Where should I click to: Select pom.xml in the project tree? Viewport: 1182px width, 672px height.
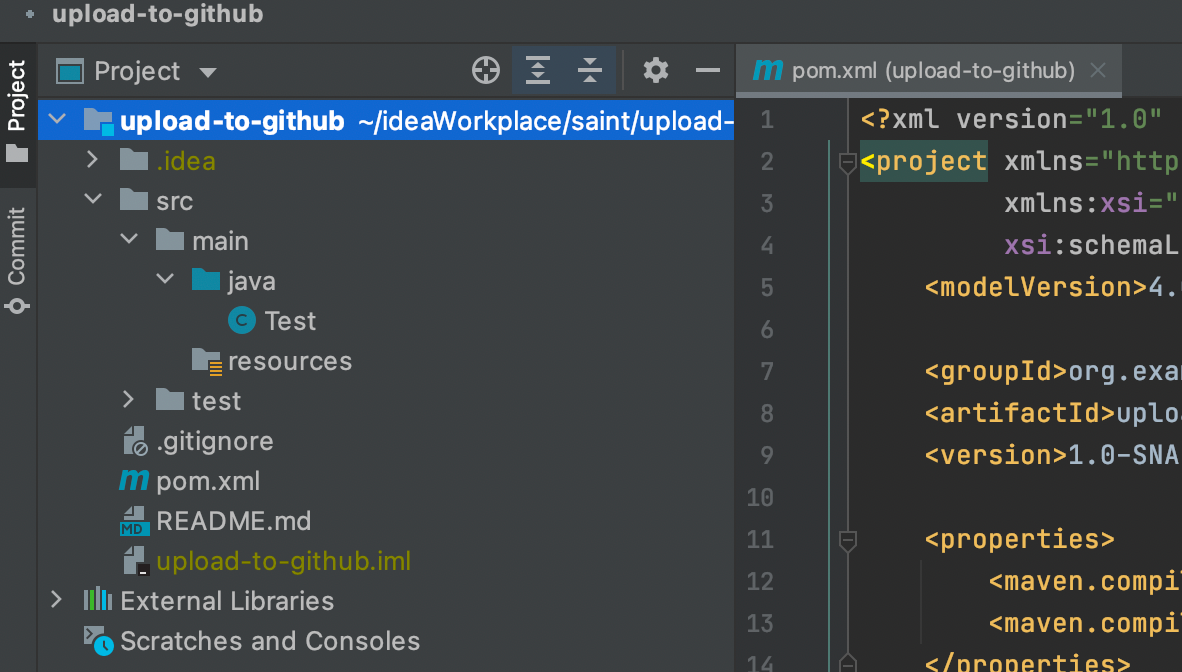tap(207, 481)
